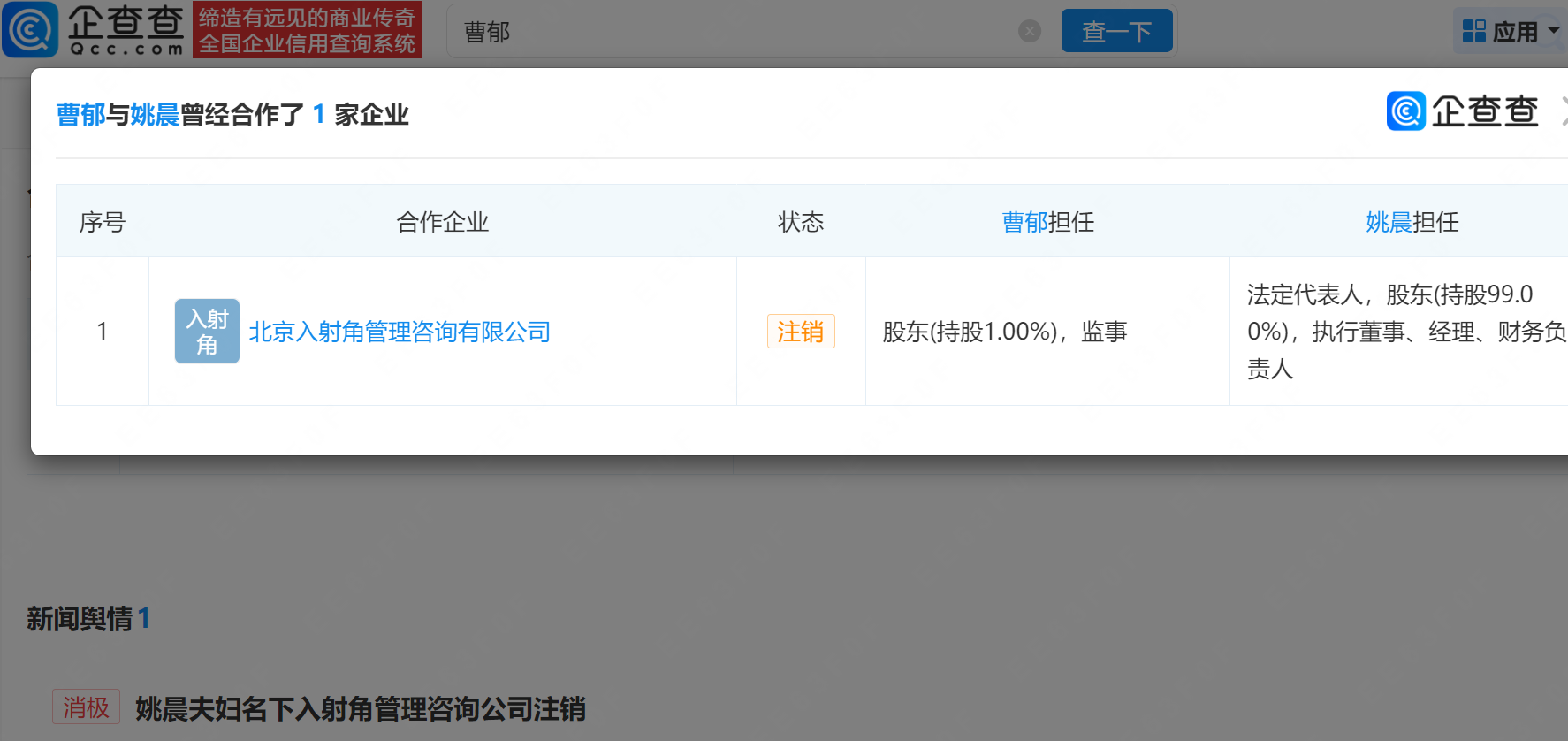Focus the search box containing 曹郁
Viewport: 1568px width, 741px height.
(x=734, y=32)
